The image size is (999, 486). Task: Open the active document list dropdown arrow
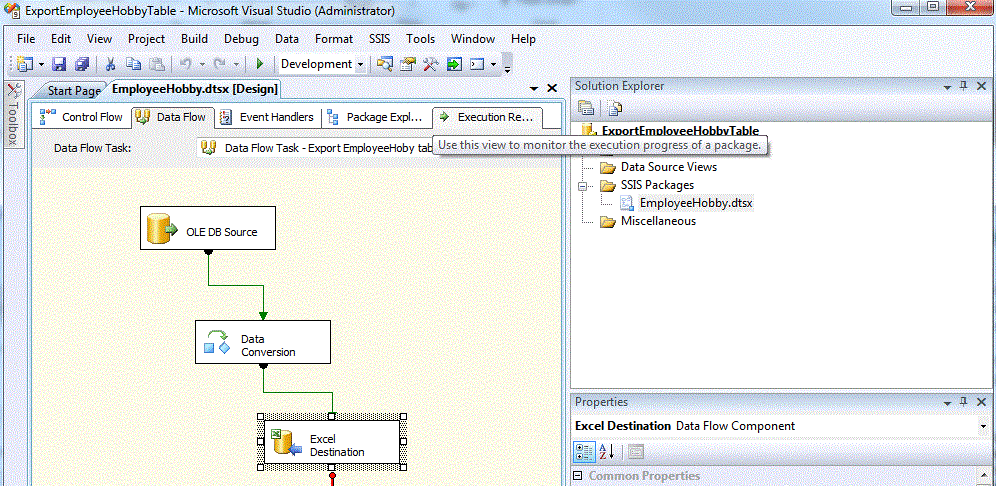click(x=535, y=89)
